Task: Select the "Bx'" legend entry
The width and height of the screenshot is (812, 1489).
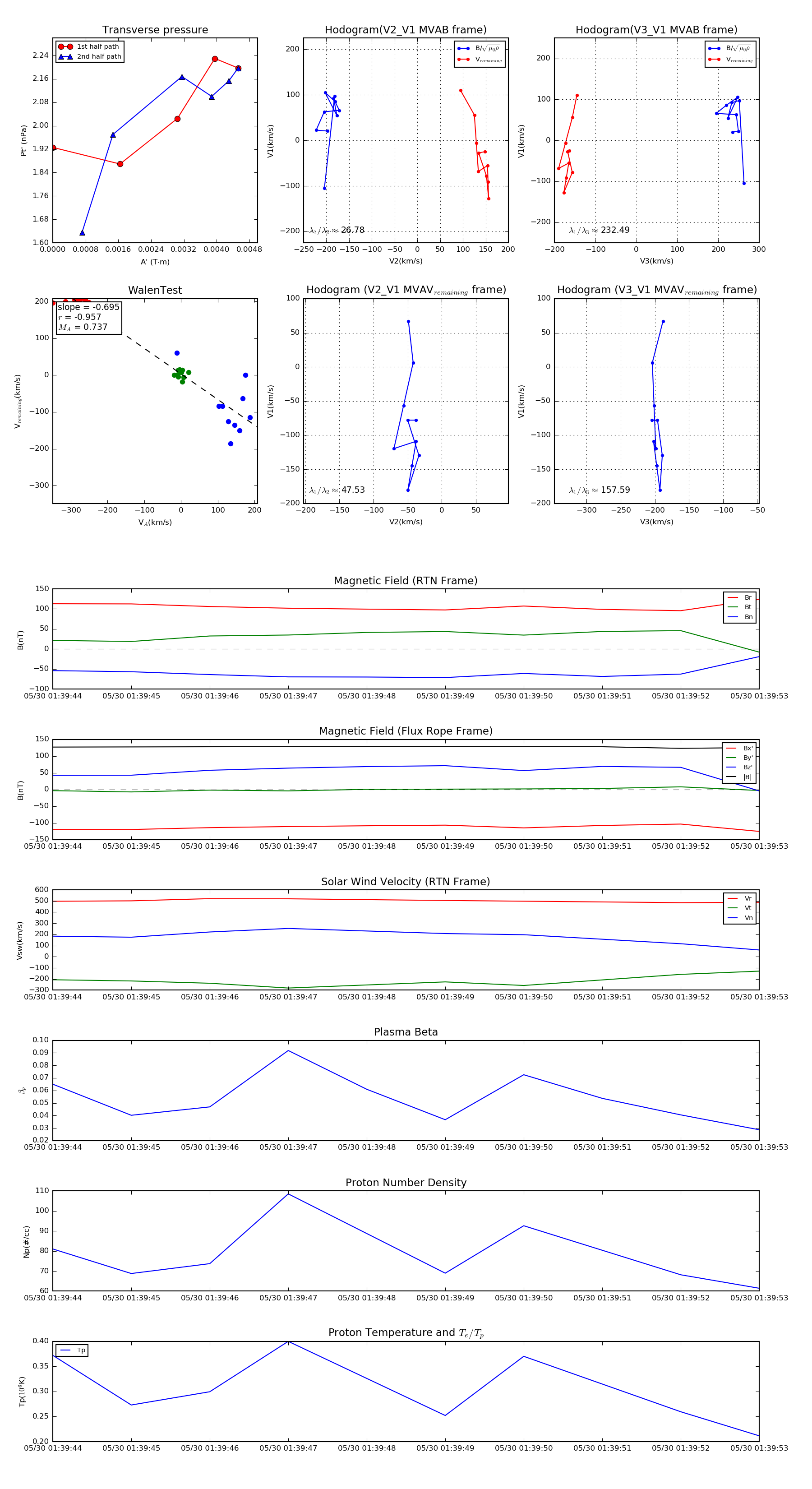Action: [x=739, y=748]
